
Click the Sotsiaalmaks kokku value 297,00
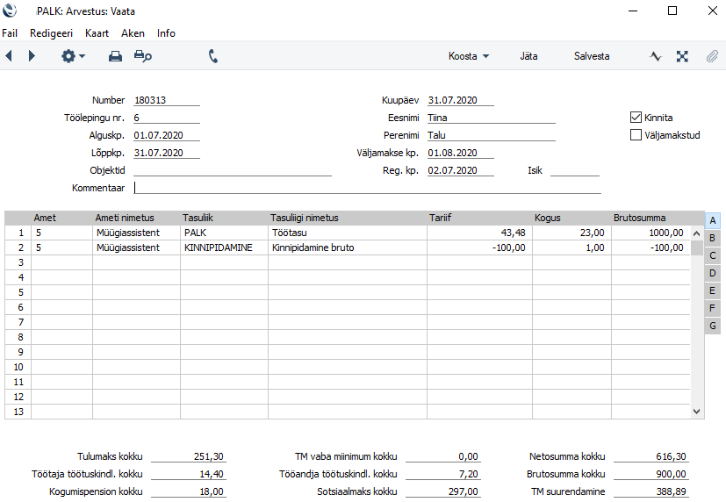443,491
